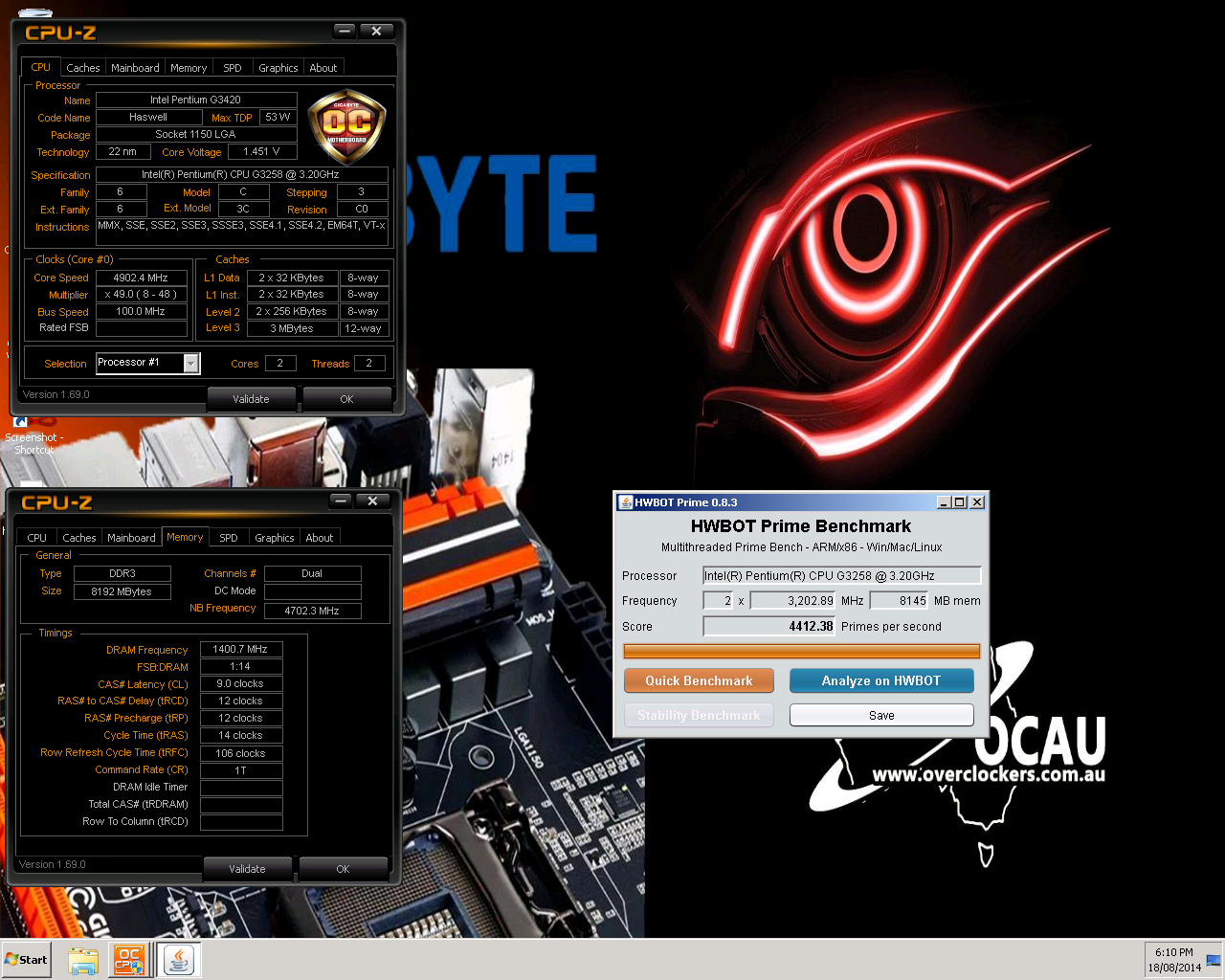Select About tab in bottom CPU-Z window
This screenshot has height=980, width=1225.
(320, 538)
